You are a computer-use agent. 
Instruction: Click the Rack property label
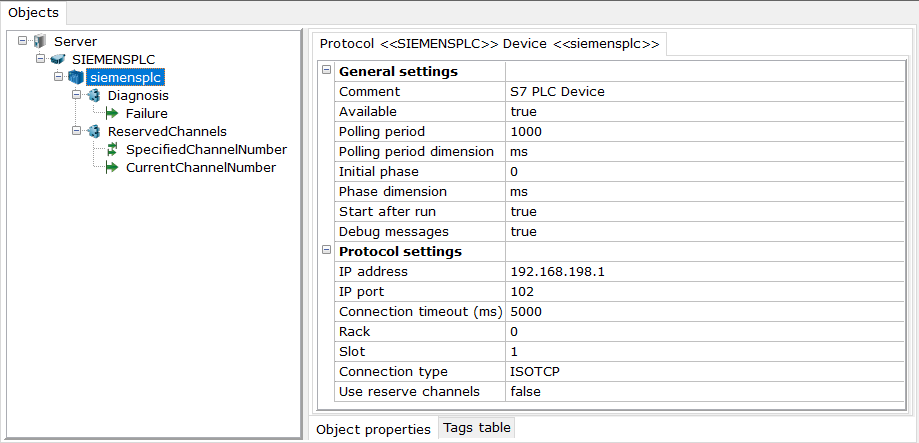[355, 332]
